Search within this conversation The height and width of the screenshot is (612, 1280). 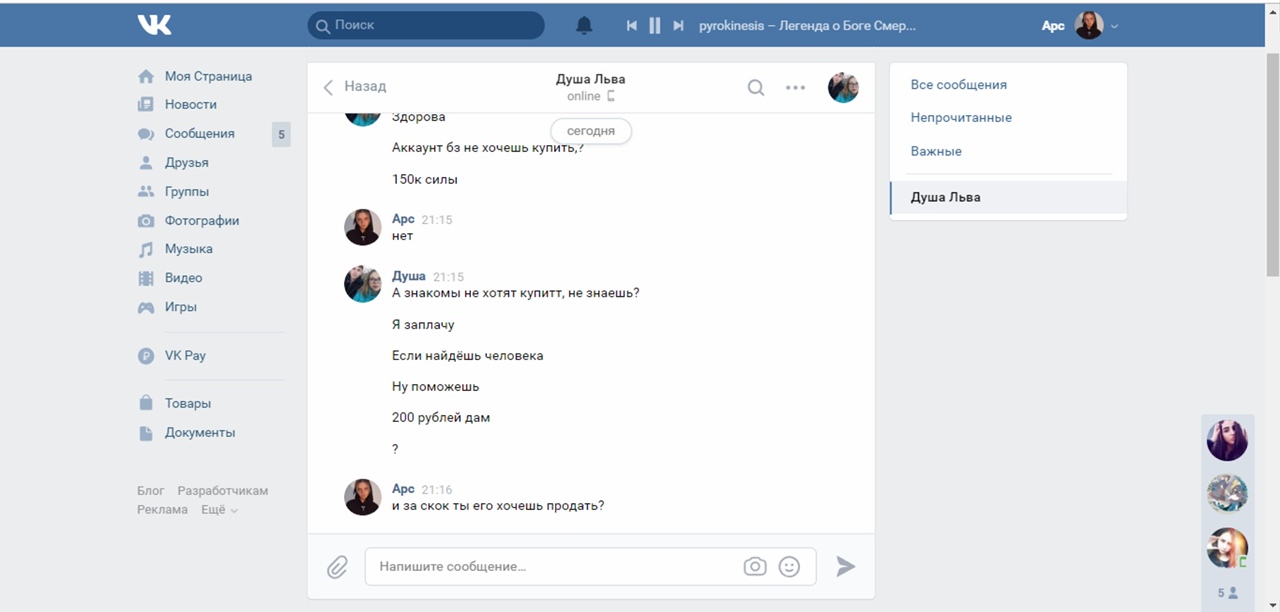(x=756, y=88)
